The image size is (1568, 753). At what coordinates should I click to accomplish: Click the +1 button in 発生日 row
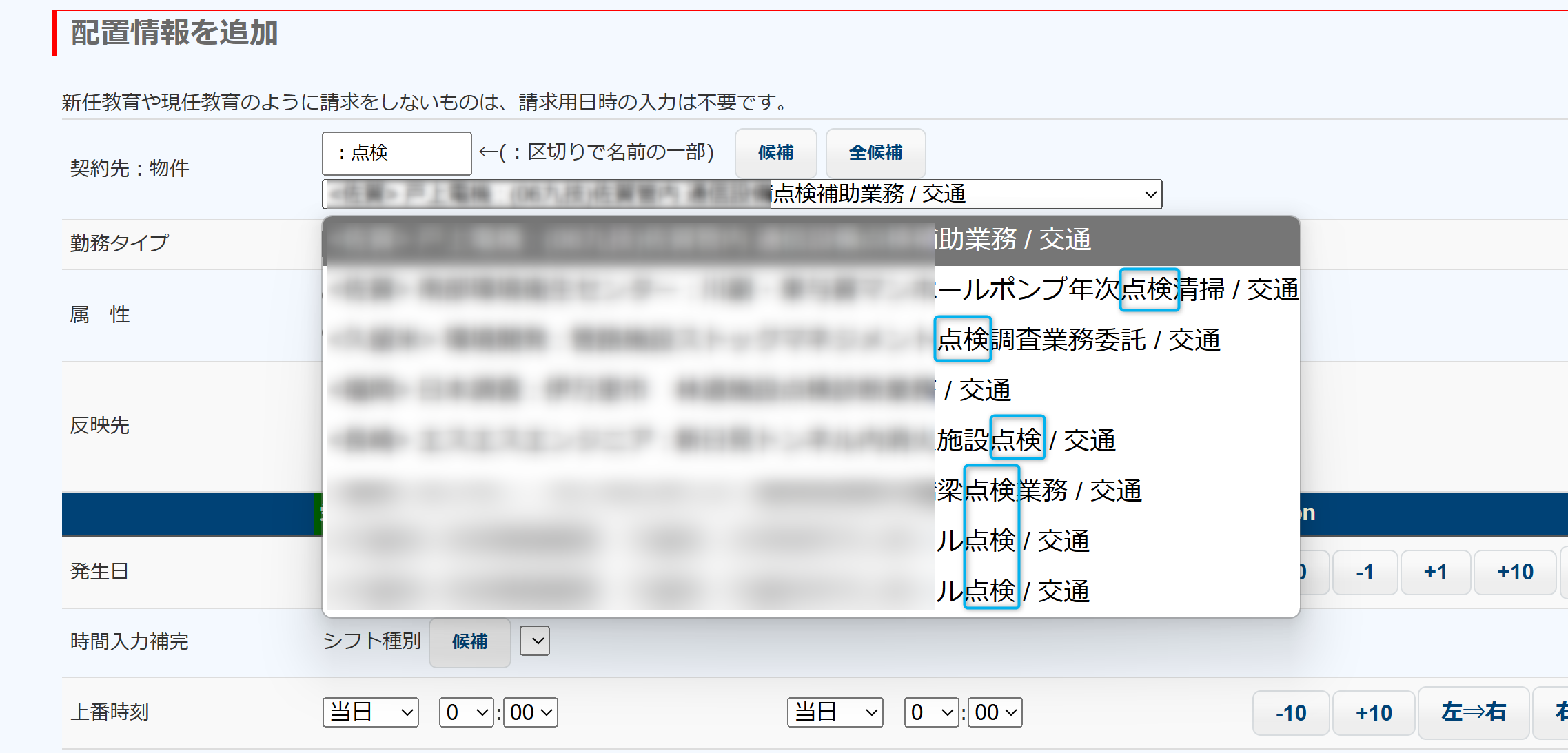pos(1435,572)
